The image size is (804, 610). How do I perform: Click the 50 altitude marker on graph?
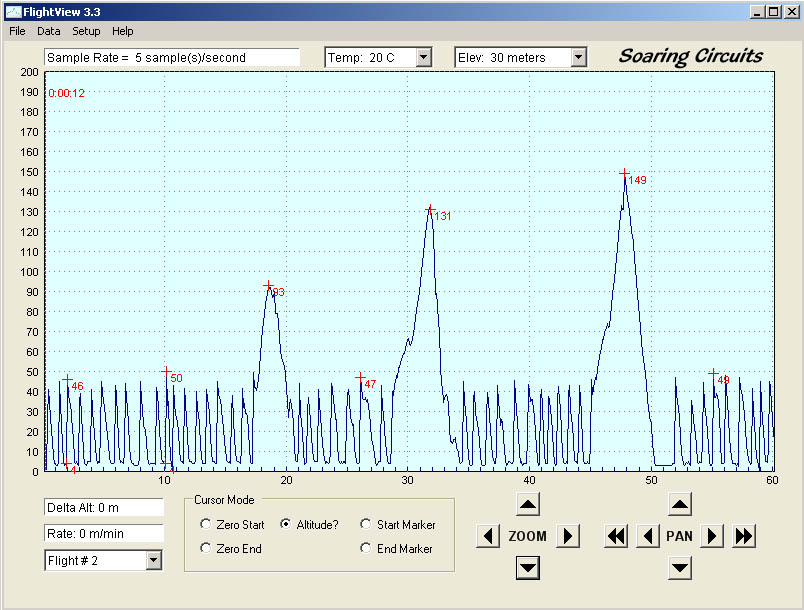[166, 372]
